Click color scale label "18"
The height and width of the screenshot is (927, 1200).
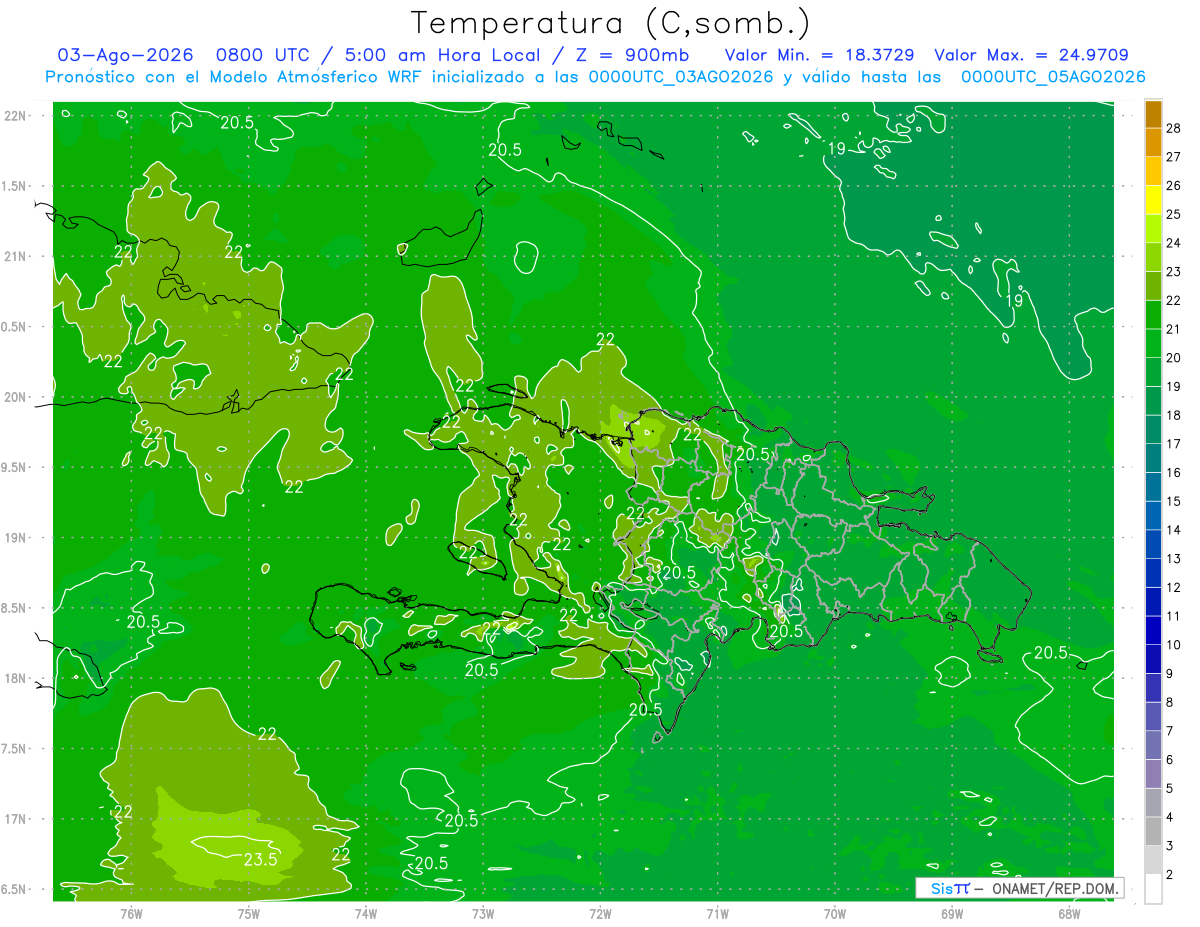click(1175, 415)
